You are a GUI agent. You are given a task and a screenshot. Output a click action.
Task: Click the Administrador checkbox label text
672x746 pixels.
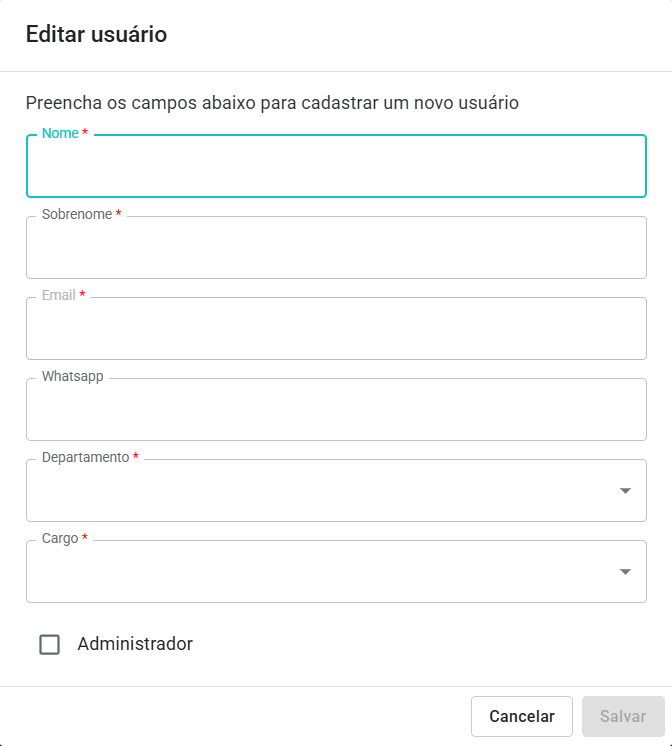pos(135,644)
